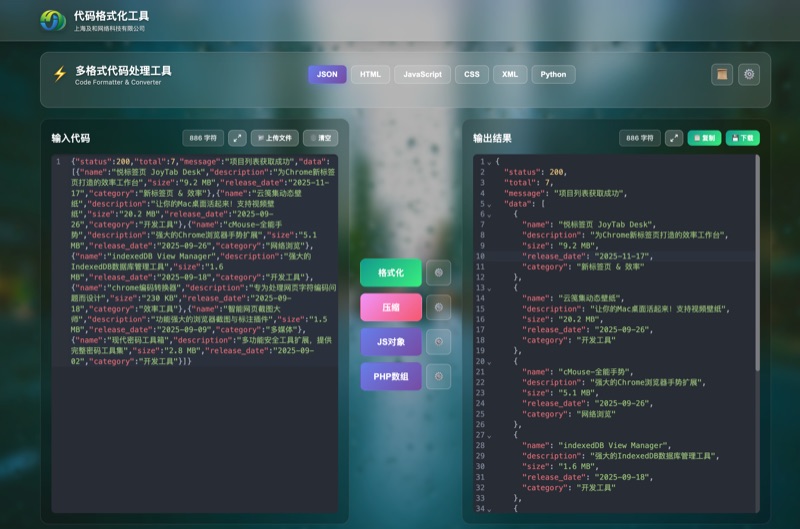800x529 pixels.
Task: Convert using the PHP数组 button
Action: [x=391, y=376]
